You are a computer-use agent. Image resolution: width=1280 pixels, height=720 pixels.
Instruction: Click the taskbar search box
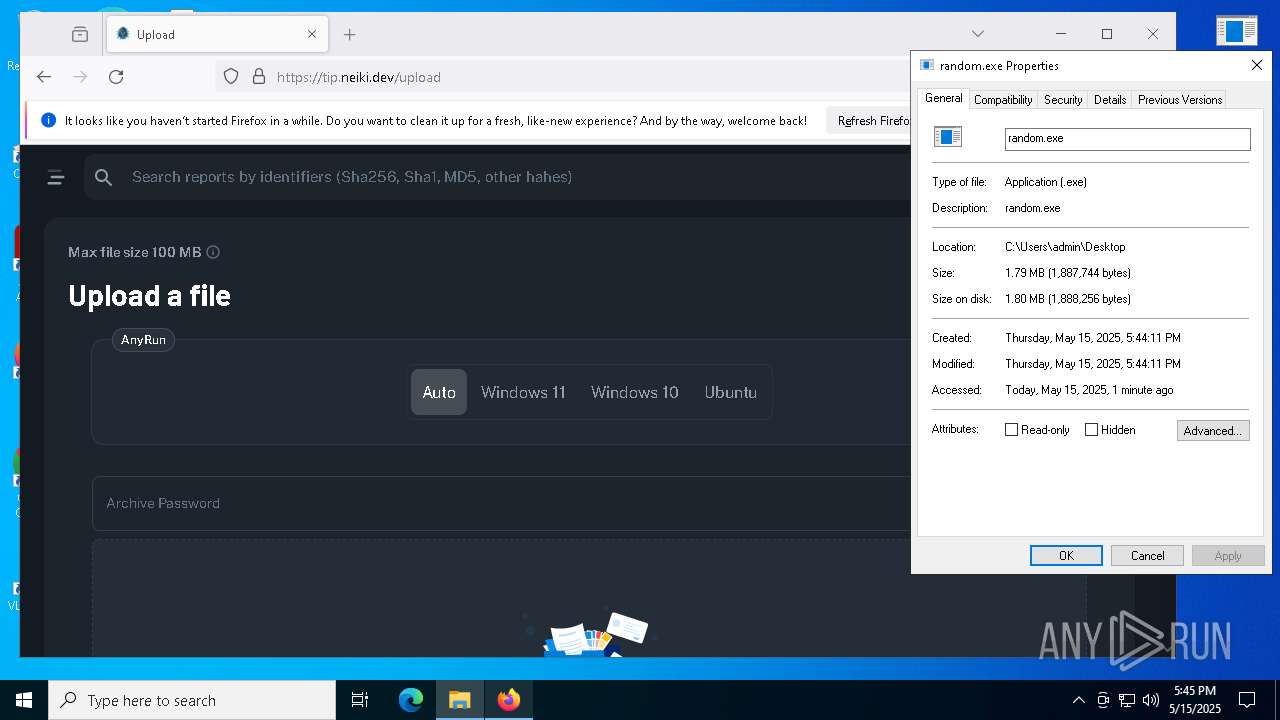[192, 700]
